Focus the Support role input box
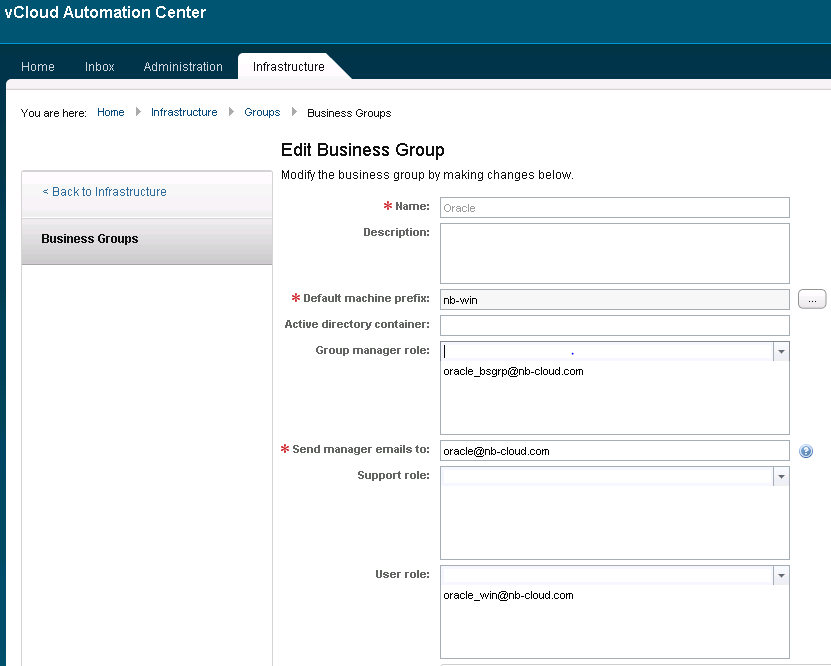The image size is (831, 666). pos(607,476)
